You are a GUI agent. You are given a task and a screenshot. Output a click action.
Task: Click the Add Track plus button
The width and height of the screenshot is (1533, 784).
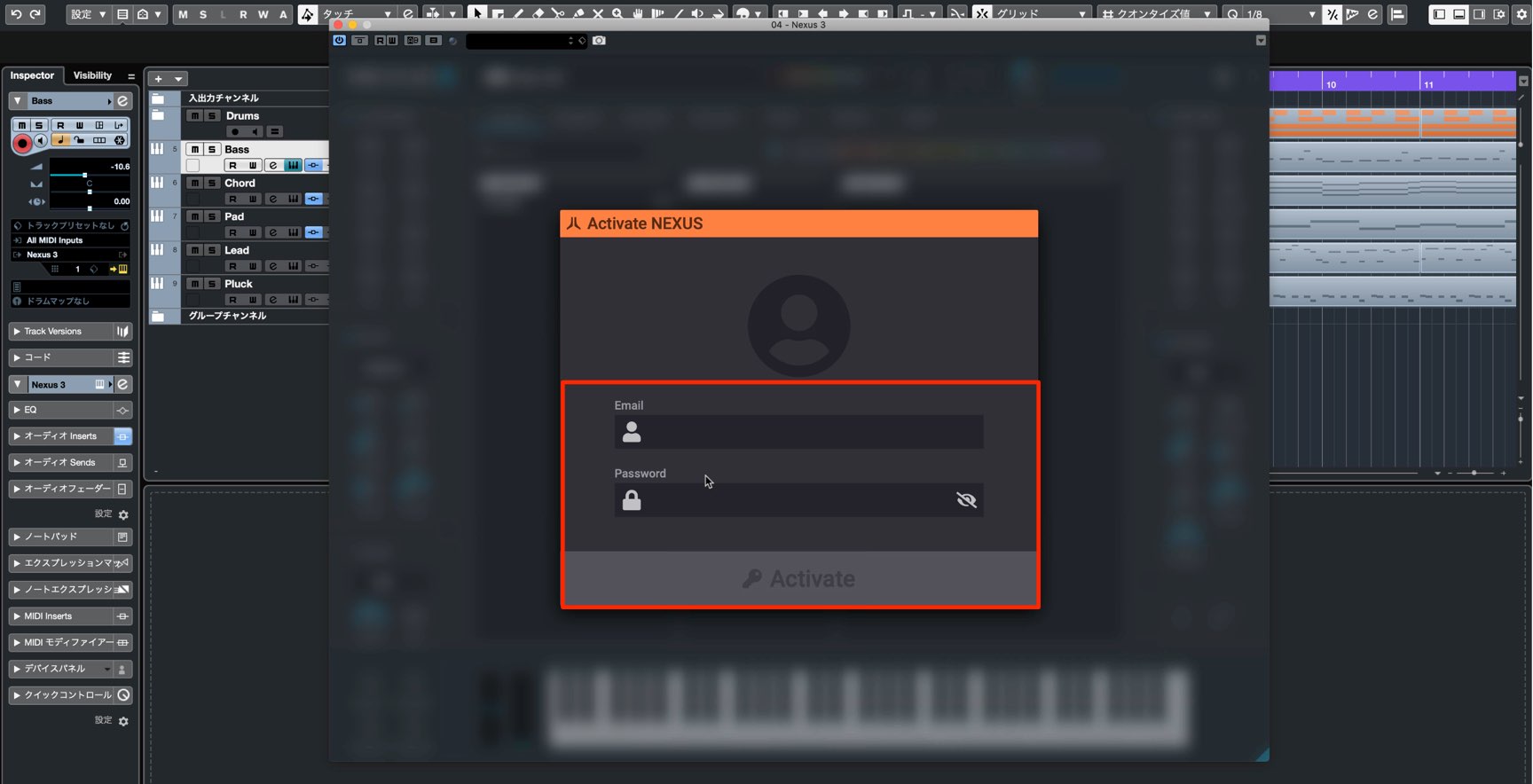[x=158, y=79]
